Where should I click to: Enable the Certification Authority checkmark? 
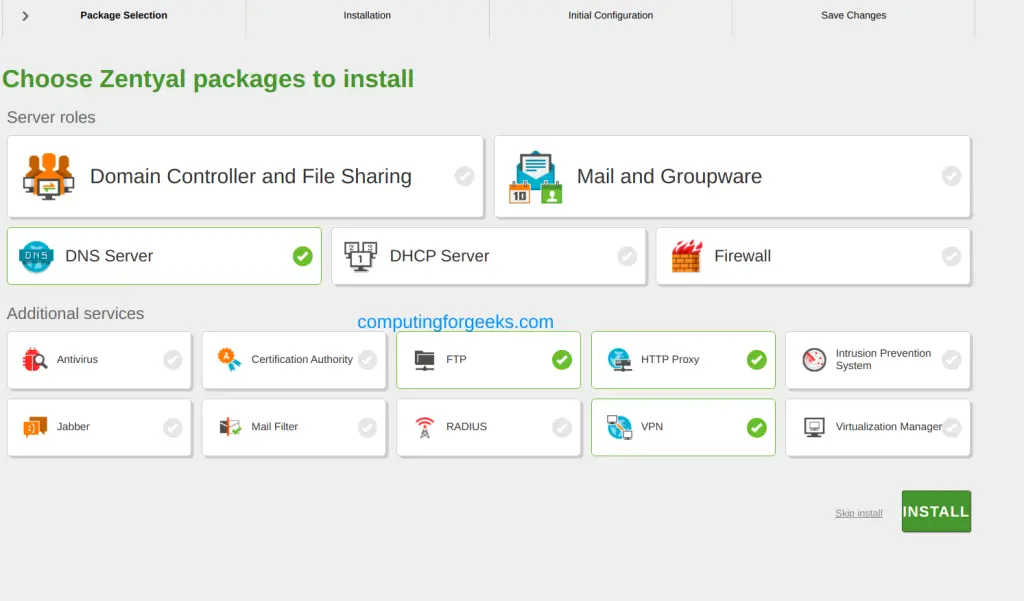368,360
